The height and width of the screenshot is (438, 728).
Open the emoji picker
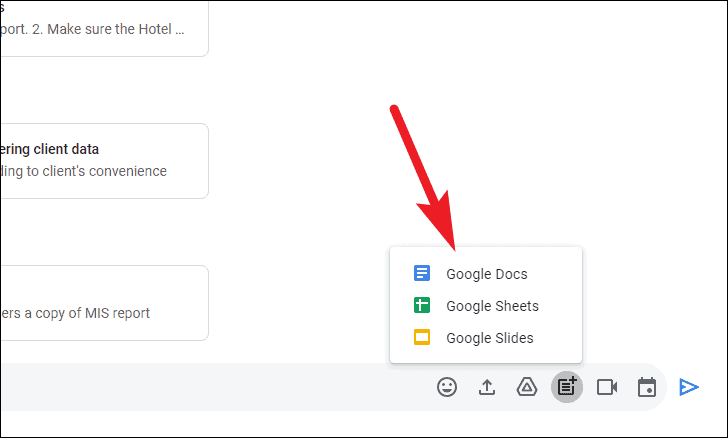(447, 387)
